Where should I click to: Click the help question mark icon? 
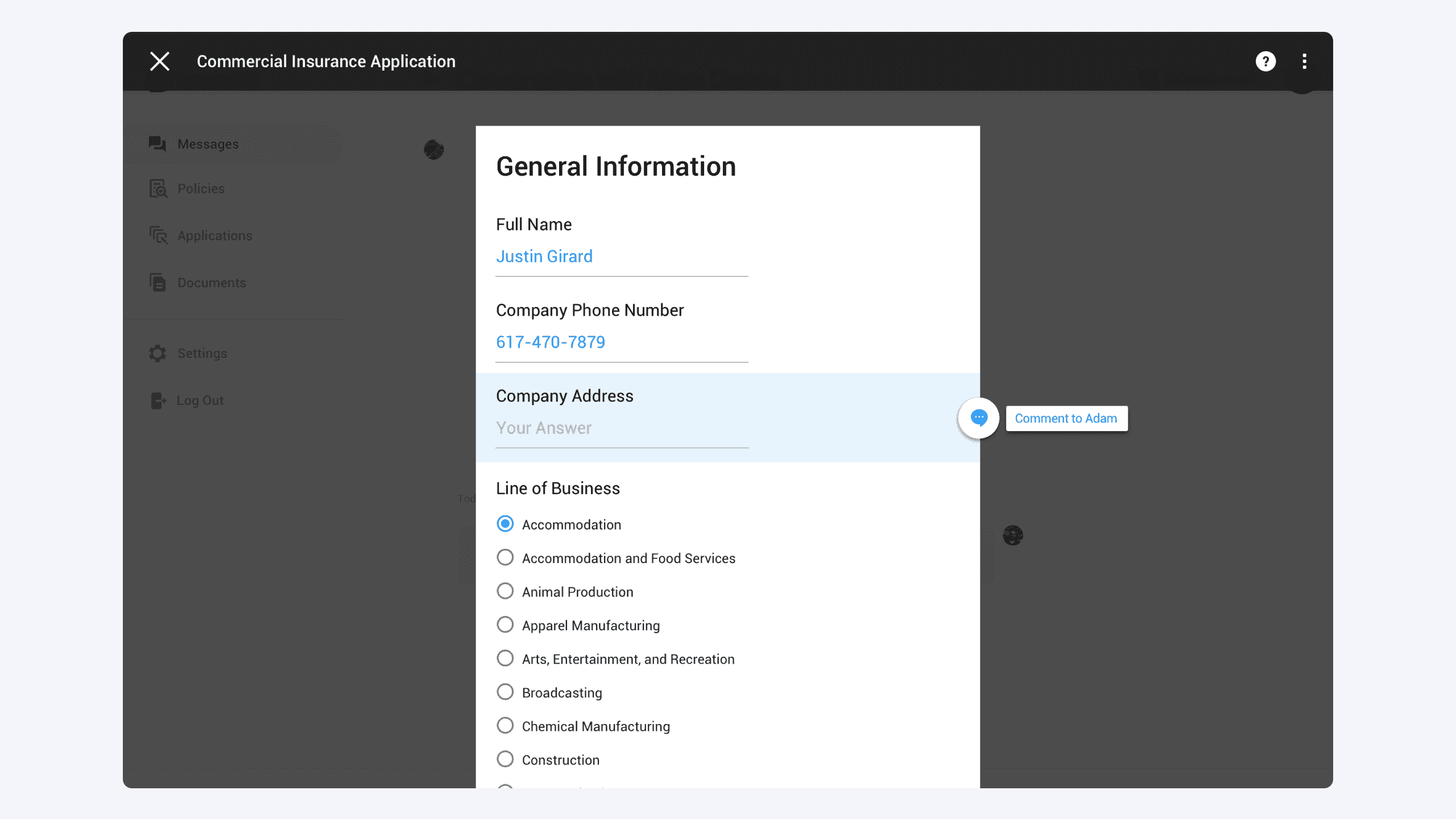(x=1265, y=61)
